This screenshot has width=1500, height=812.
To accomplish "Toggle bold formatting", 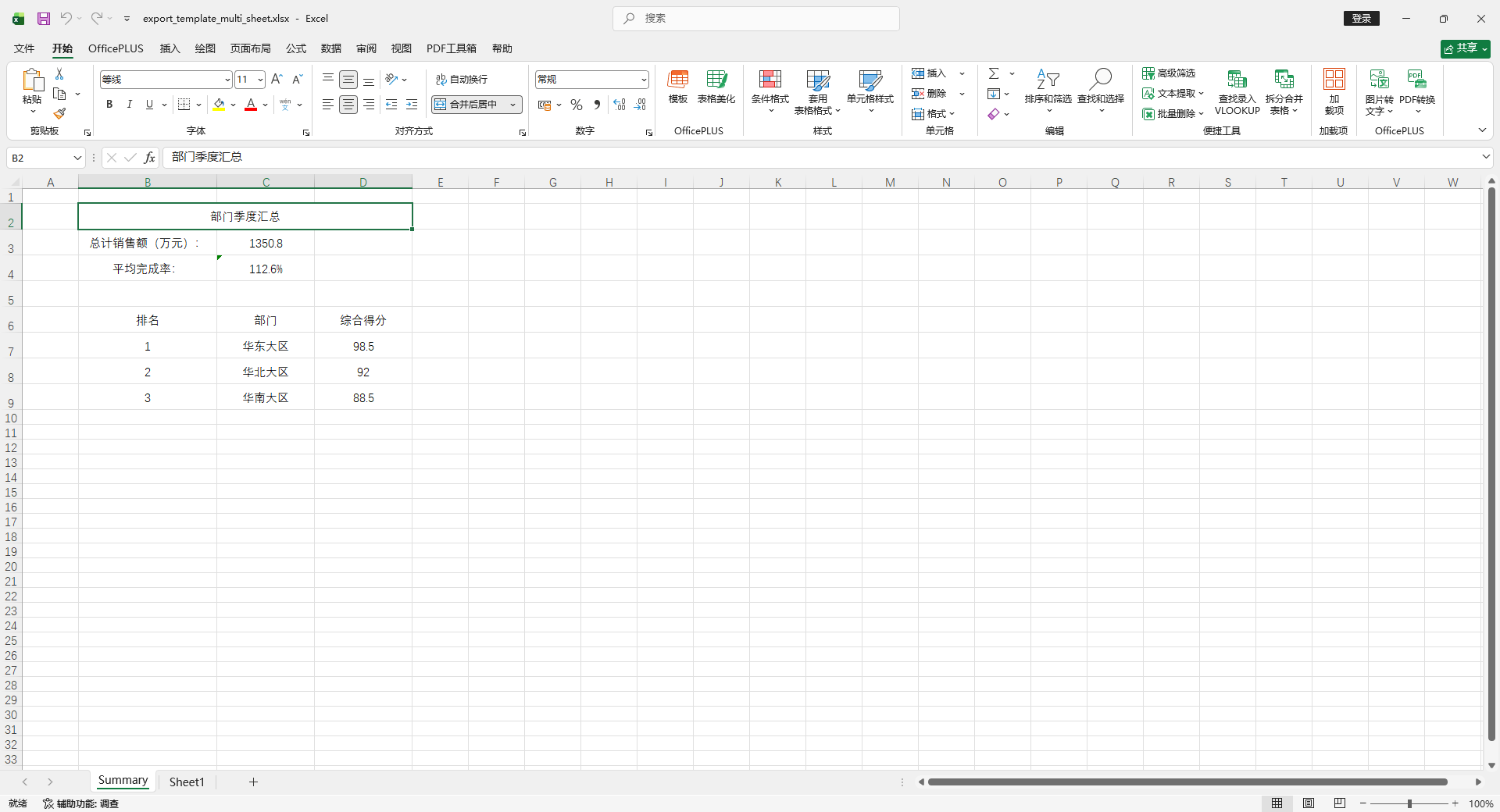I will pyautogui.click(x=109, y=105).
